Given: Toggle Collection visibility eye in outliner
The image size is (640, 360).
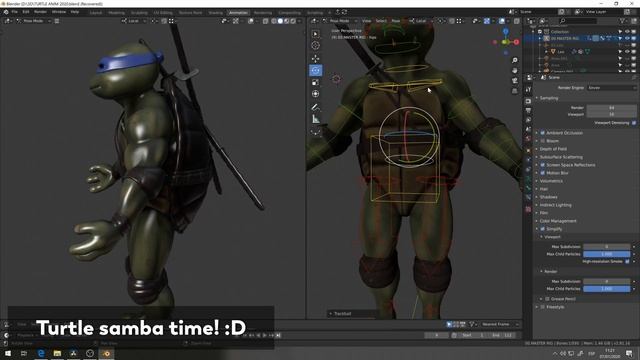Looking at the screenshot, I should coord(627,31).
